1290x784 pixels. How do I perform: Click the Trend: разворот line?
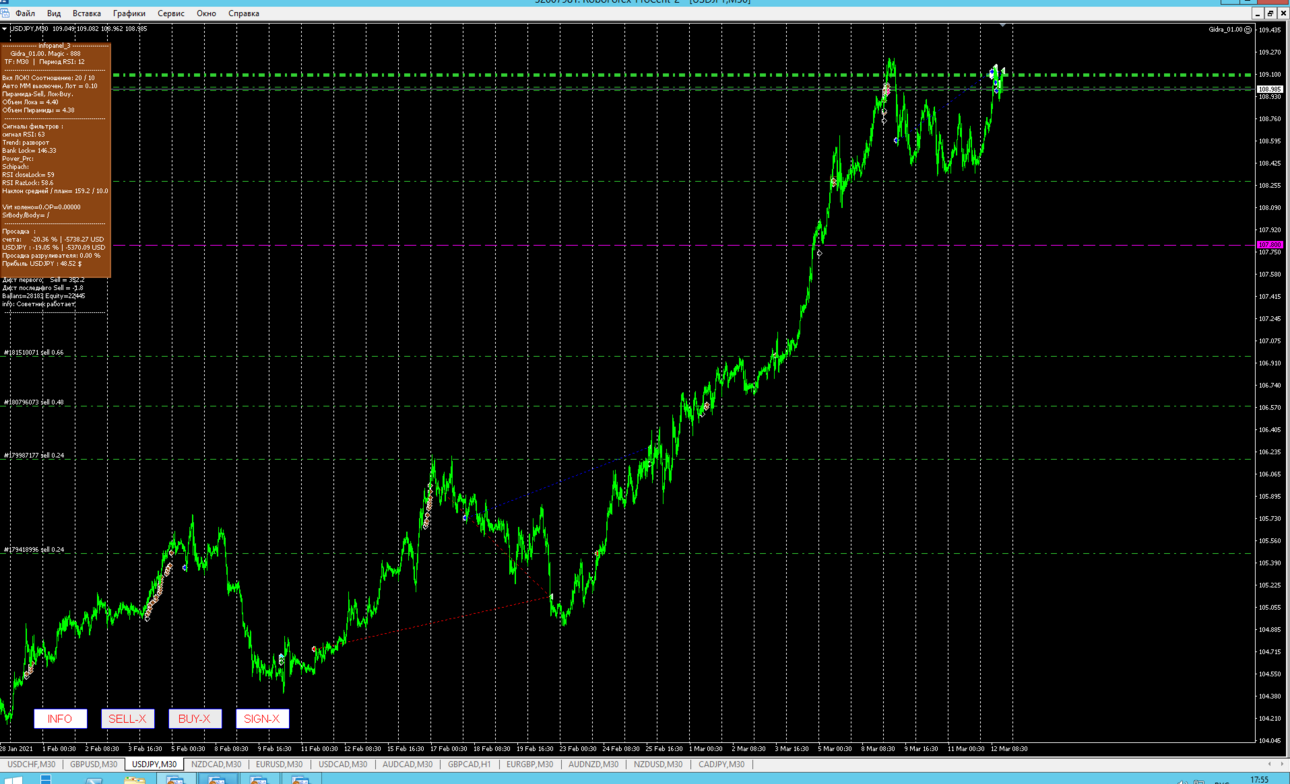coord(26,143)
